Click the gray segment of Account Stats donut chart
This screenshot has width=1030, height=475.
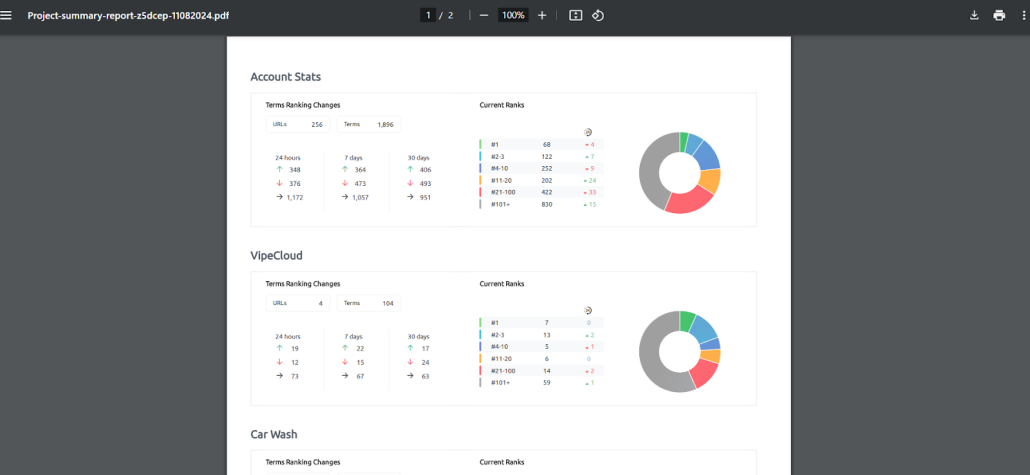tap(650, 172)
